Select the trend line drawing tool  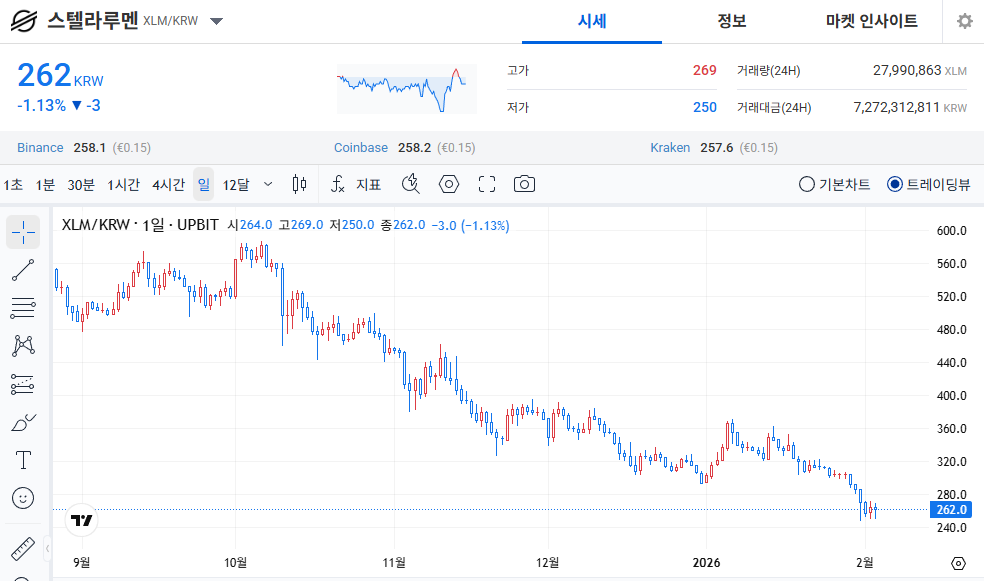[23, 270]
